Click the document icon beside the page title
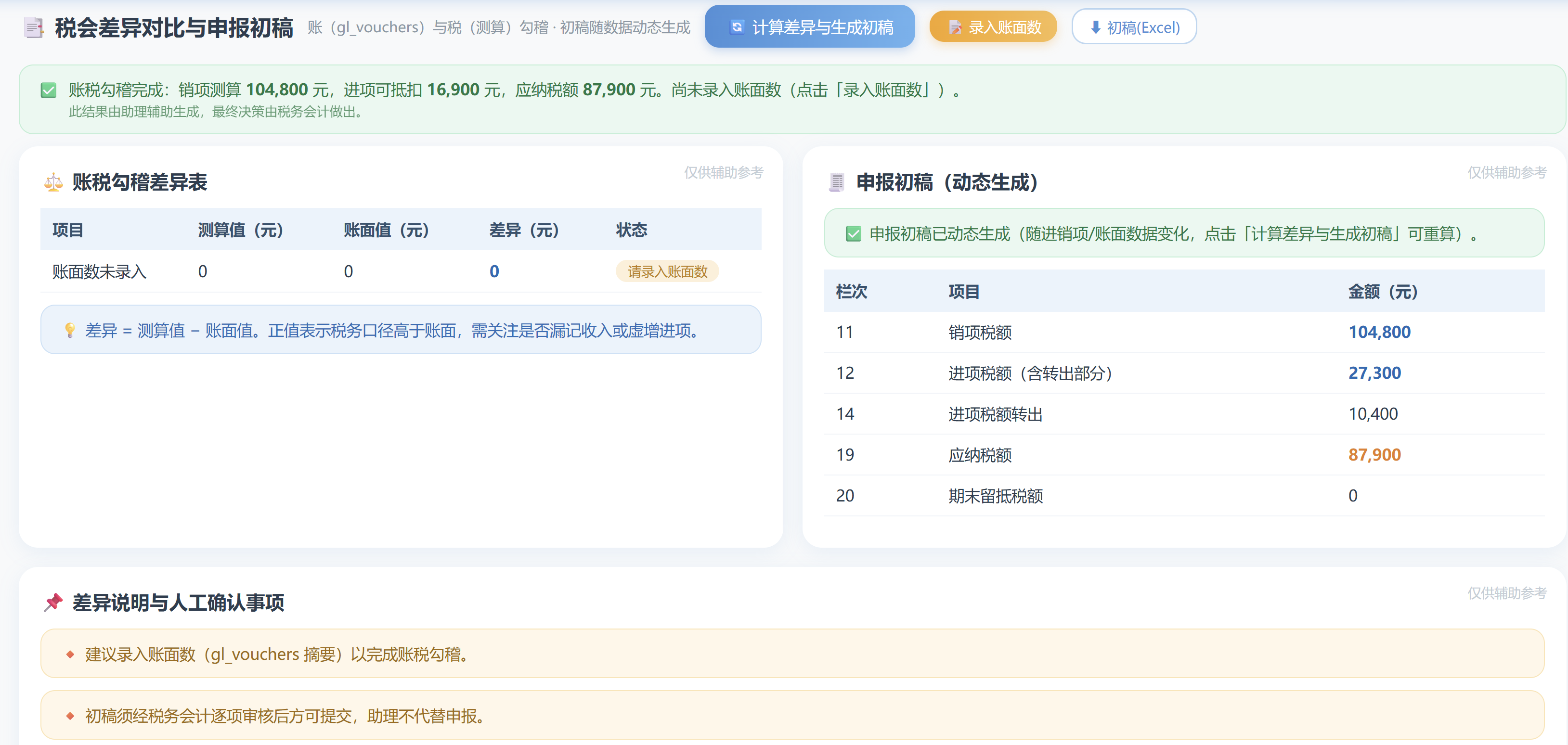The width and height of the screenshot is (1568, 745). [34, 27]
